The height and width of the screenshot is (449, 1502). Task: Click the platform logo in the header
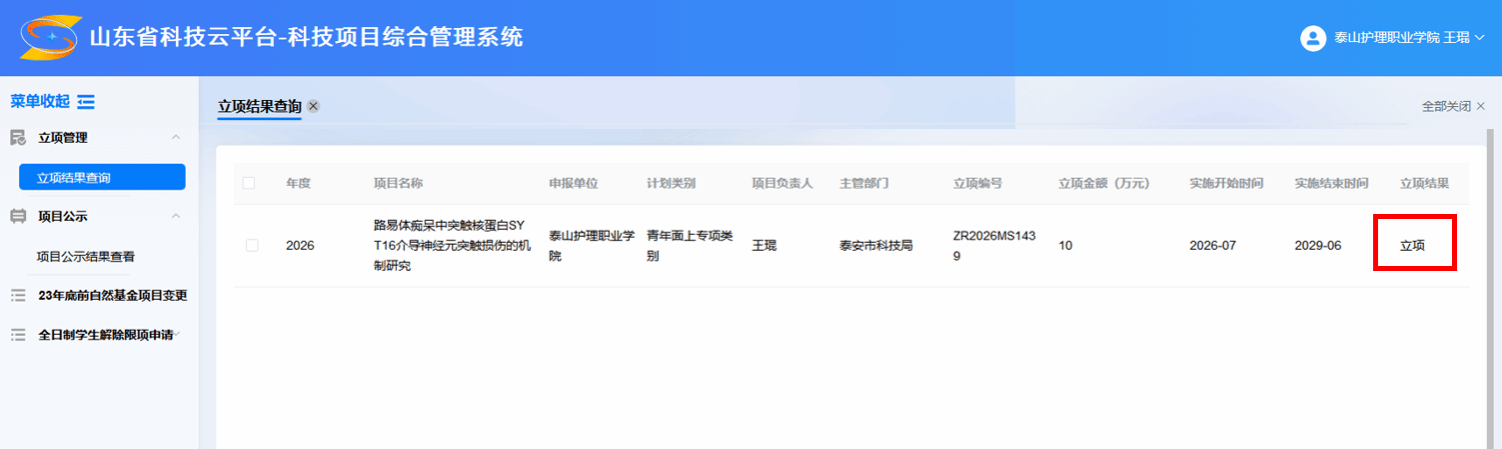tap(49, 37)
